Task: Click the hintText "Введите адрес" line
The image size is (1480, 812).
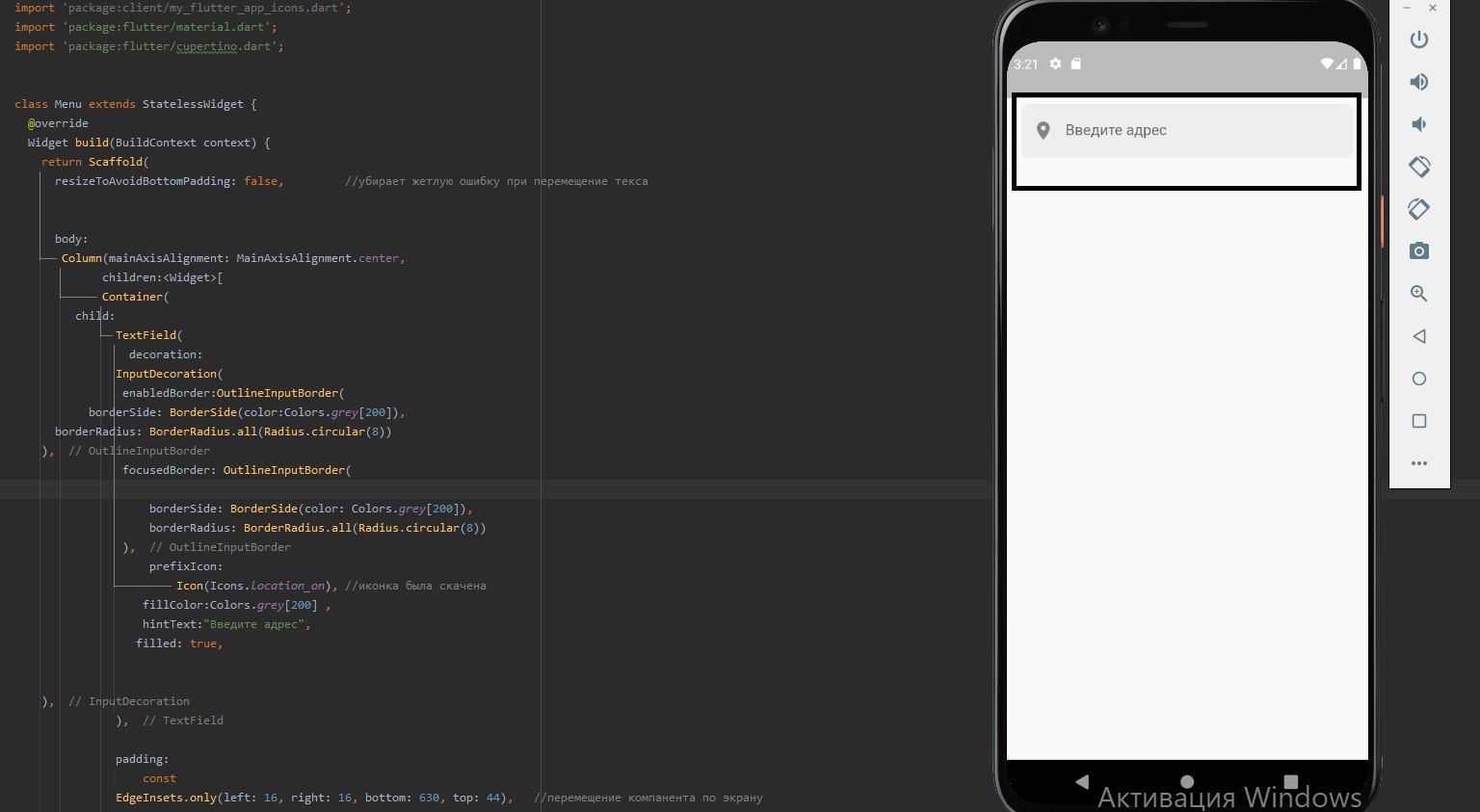Action: [226, 624]
